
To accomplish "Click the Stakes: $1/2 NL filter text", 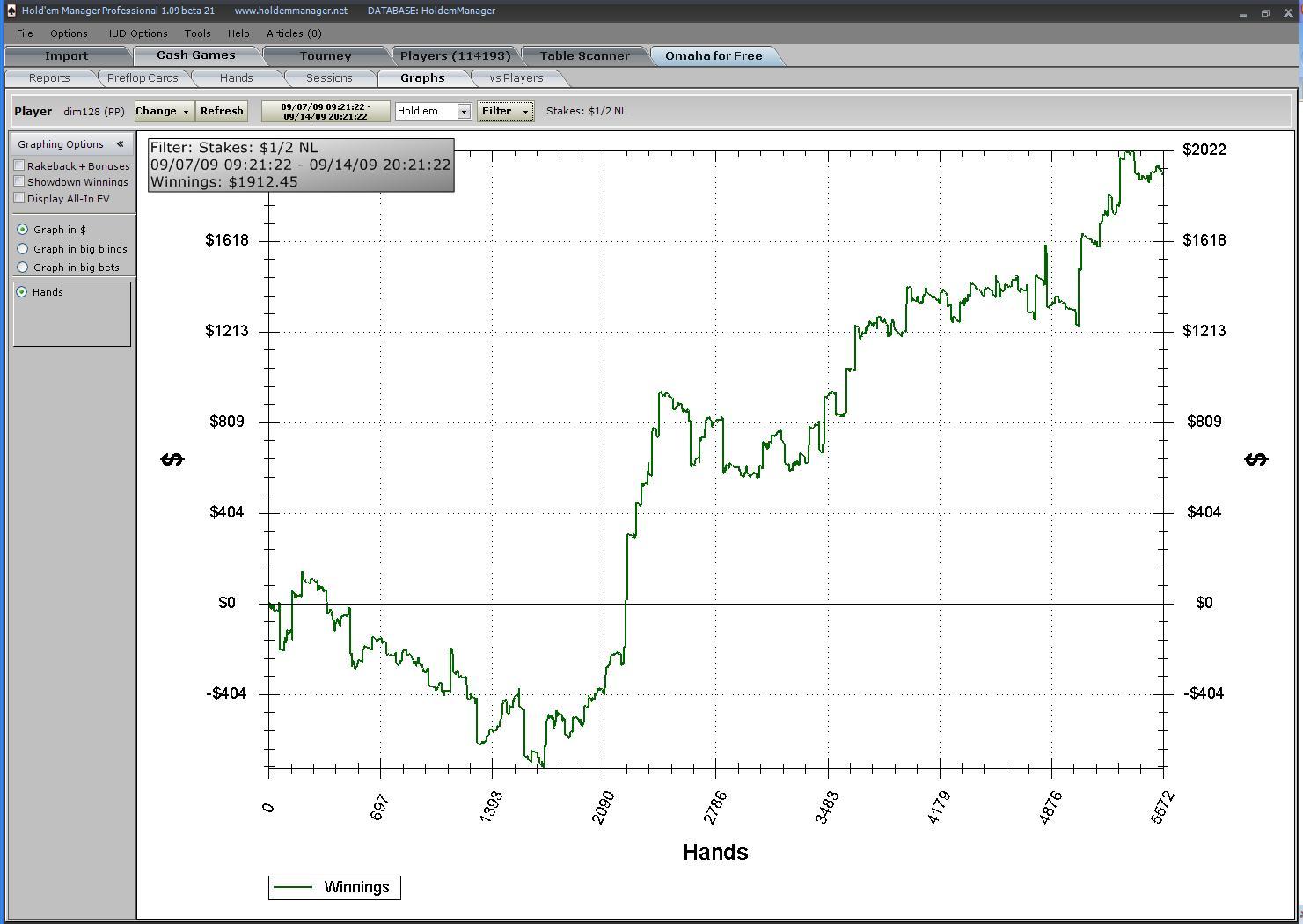I will (586, 111).
